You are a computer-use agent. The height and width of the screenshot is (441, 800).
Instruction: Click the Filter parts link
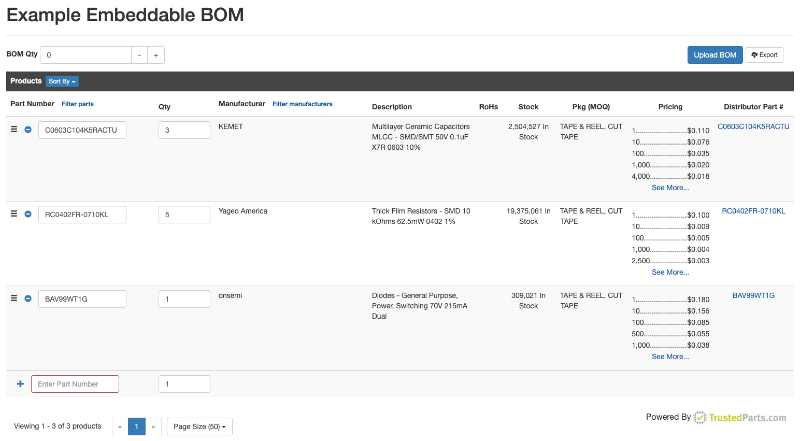78,104
